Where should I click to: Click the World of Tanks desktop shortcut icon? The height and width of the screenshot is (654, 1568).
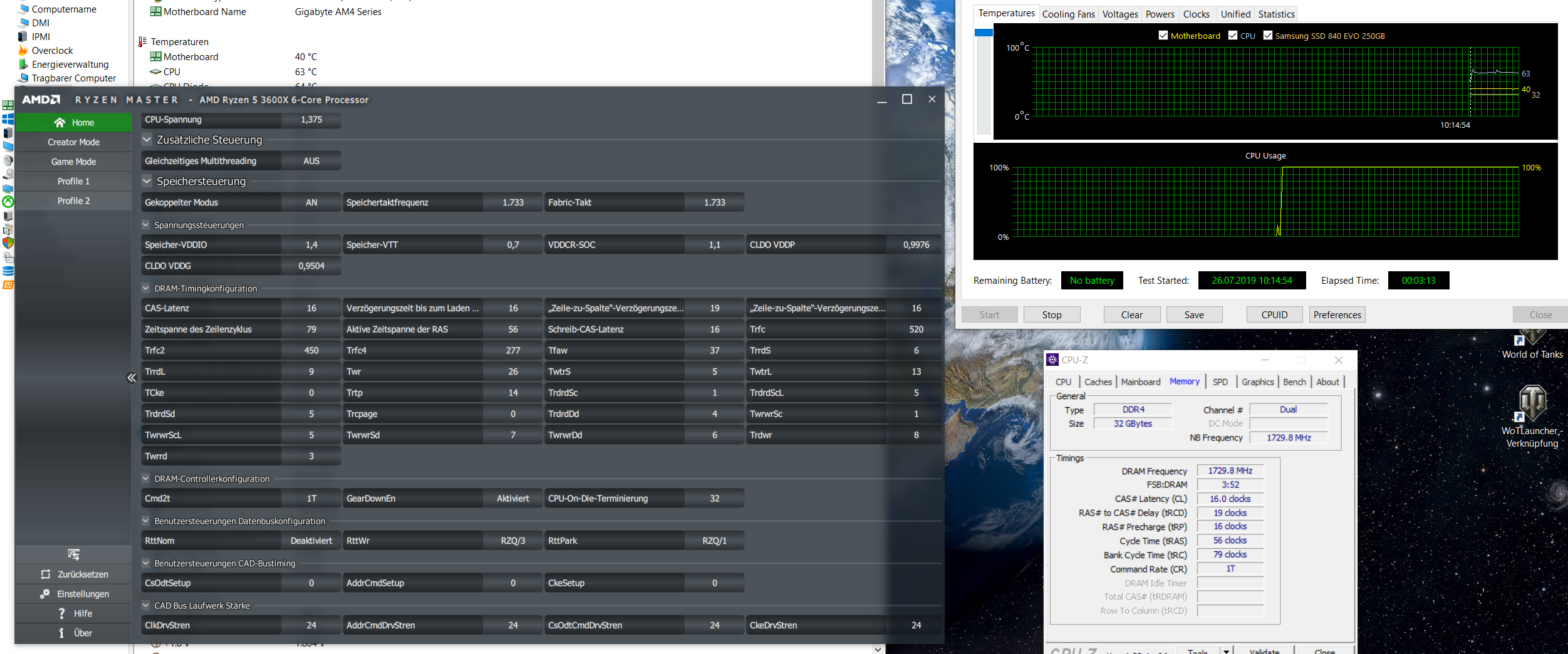click(x=1532, y=336)
